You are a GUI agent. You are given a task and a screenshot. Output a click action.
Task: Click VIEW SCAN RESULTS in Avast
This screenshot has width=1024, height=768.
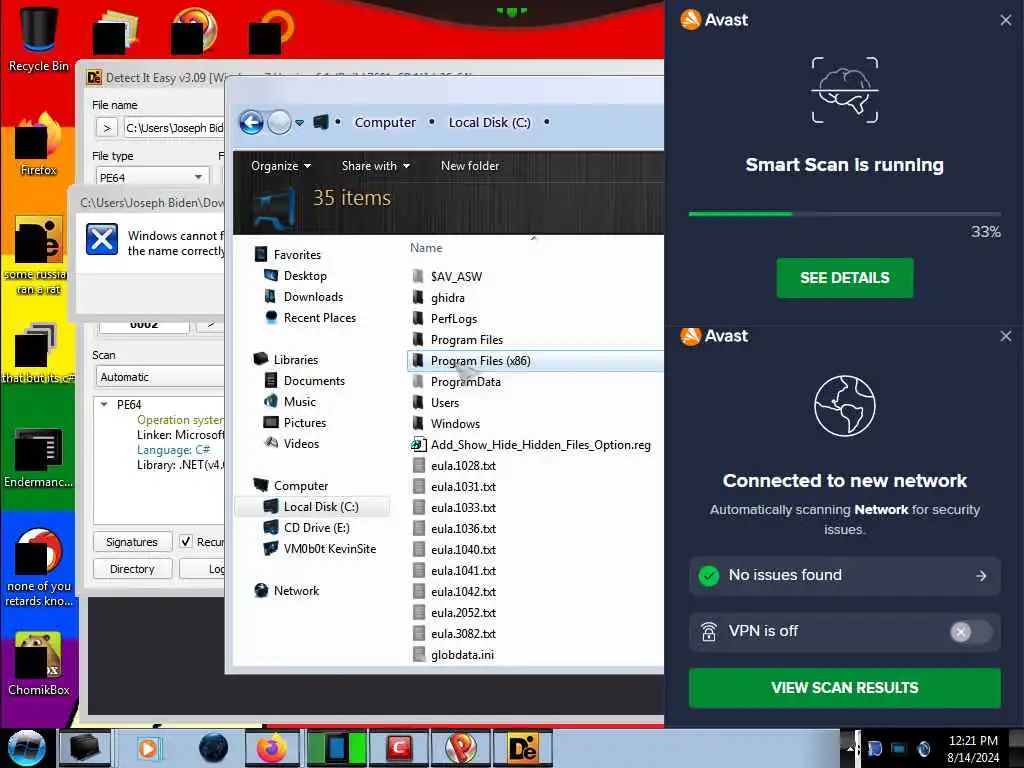coord(844,687)
